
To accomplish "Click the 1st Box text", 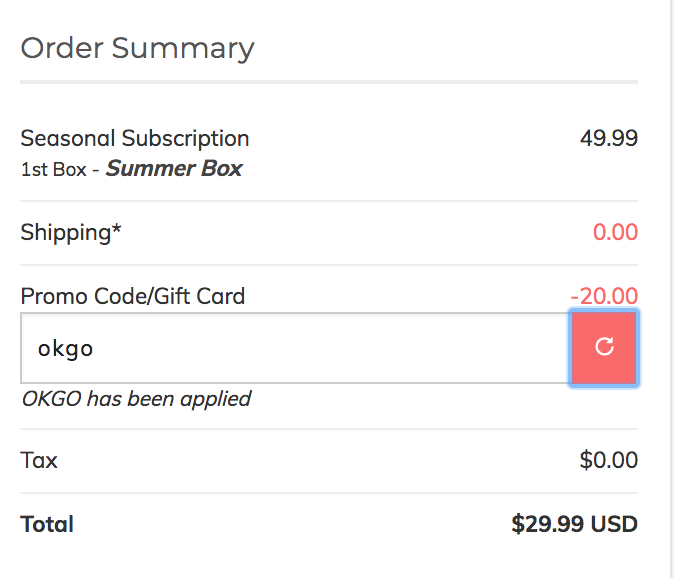I will (x=54, y=169).
